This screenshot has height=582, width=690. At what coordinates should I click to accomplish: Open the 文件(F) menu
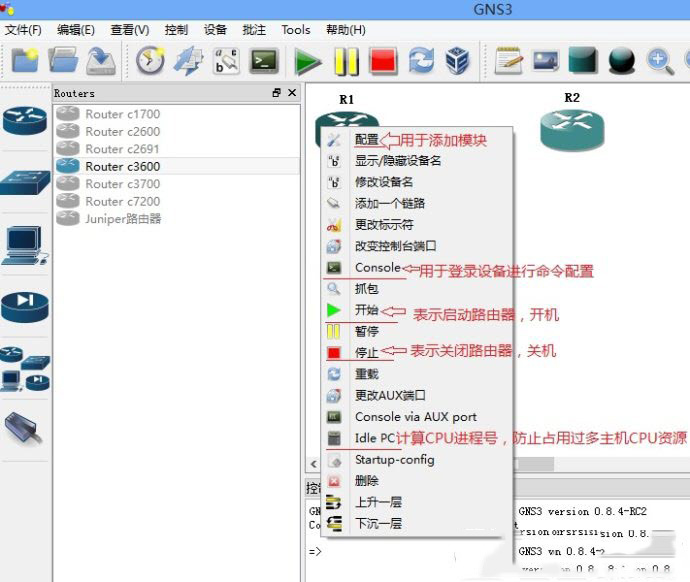tap(23, 30)
